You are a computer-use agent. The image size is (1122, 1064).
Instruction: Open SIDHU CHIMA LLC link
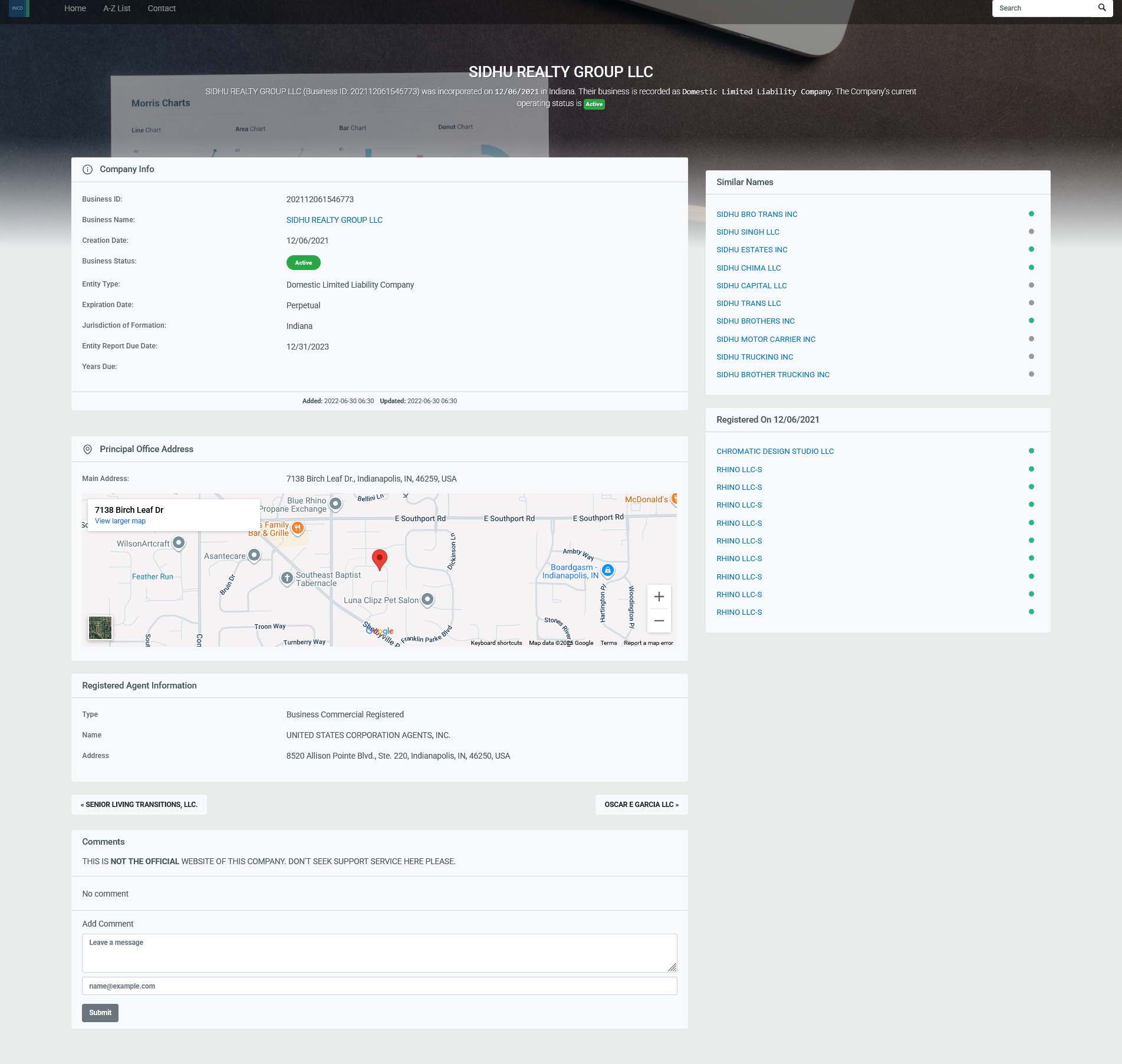(748, 268)
